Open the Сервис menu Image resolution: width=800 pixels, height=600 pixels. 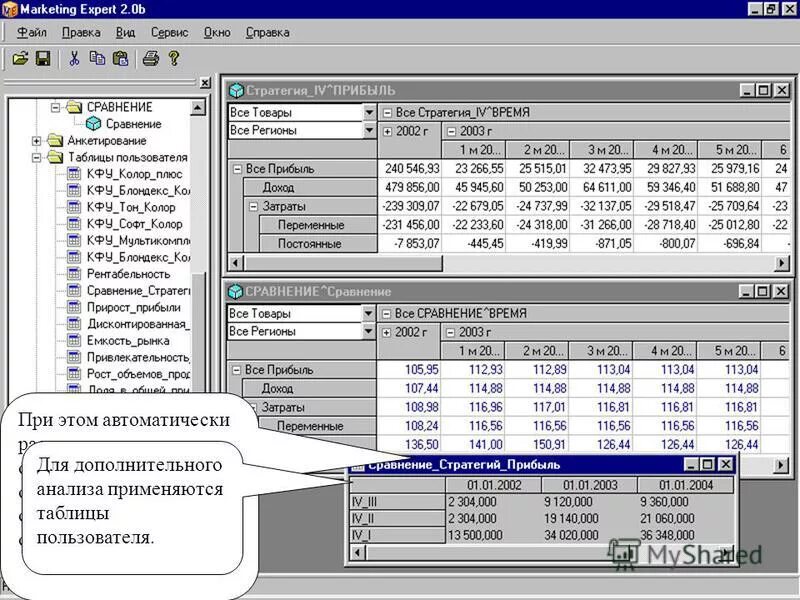[169, 32]
